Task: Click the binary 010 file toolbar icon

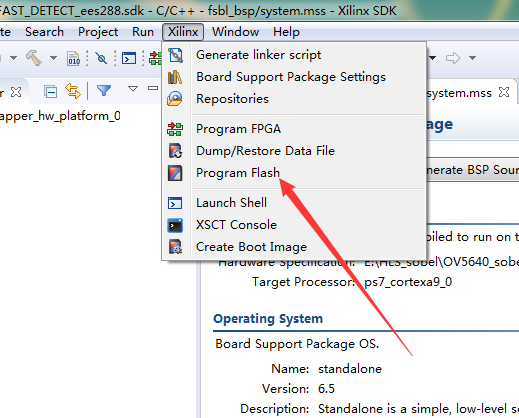Action: point(73,58)
